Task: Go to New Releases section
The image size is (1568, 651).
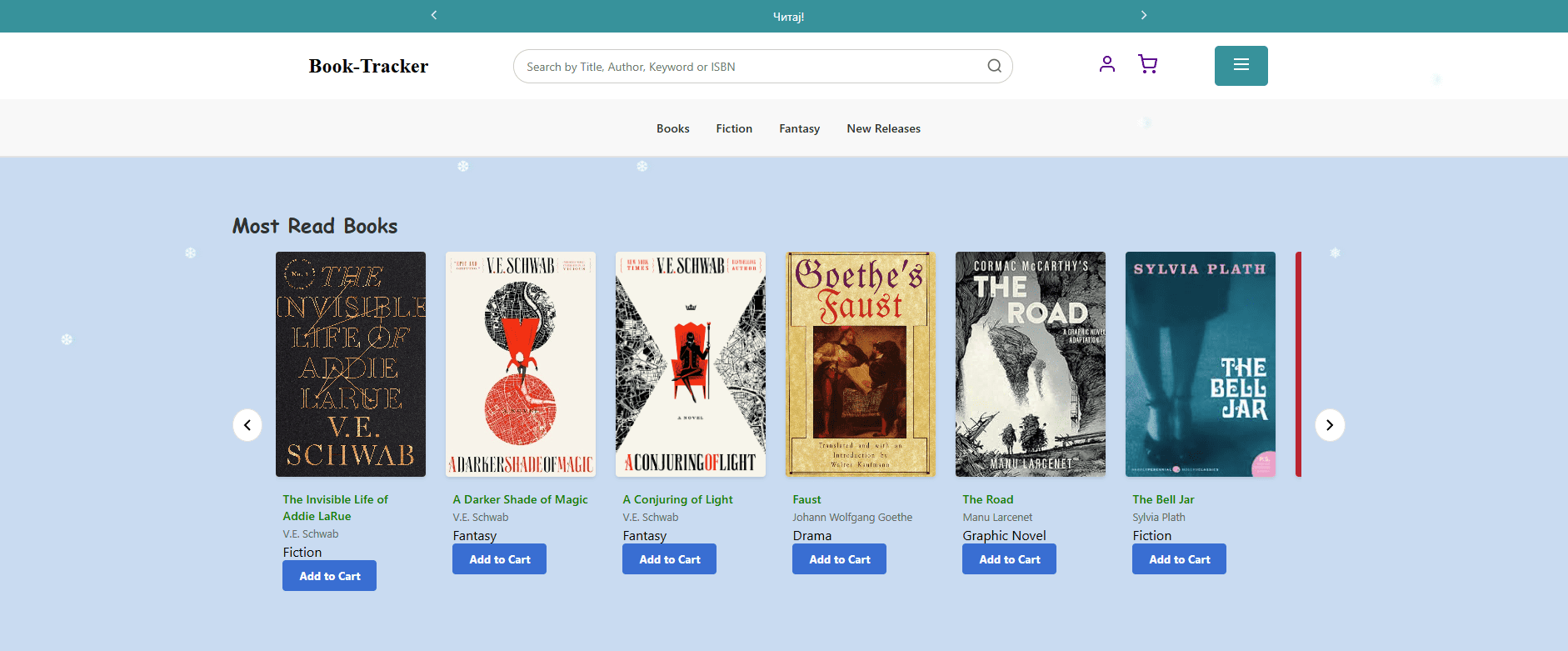Action: (x=883, y=128)
